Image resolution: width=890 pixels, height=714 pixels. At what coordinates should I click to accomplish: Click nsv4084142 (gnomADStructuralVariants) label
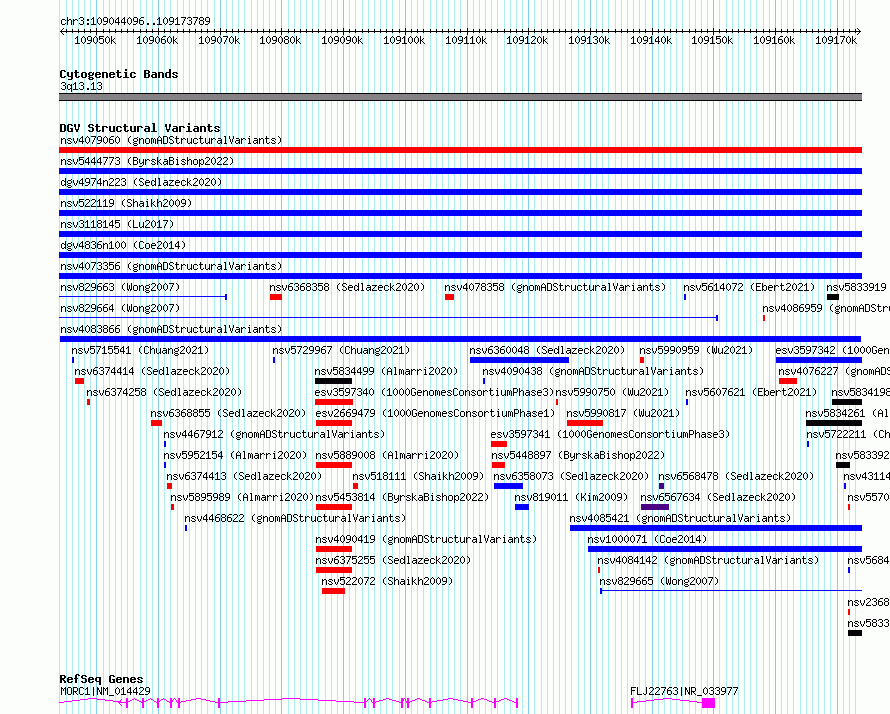coord(708,560)
